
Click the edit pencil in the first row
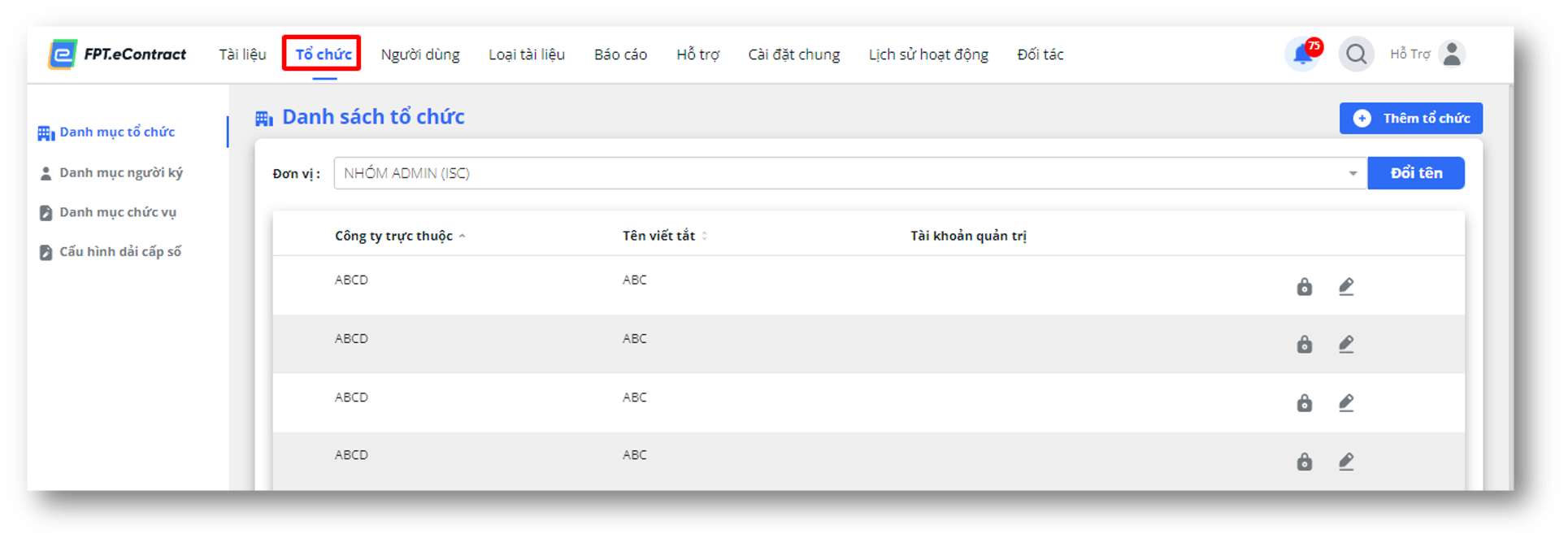point(1346,287)
